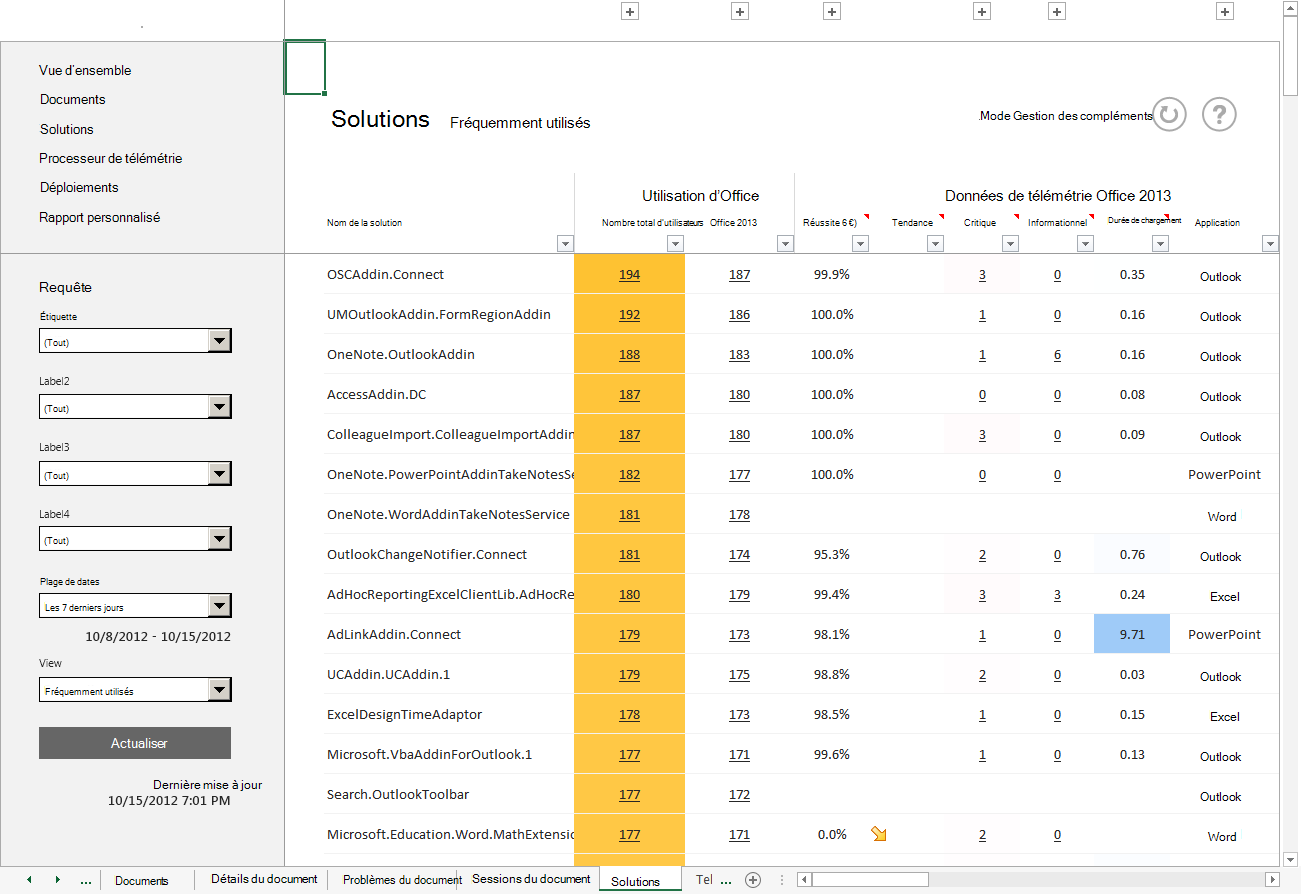This screenshot has height=894, width=1301.
Task: Open help with the question mark icon
Action: pos(1218,114)
